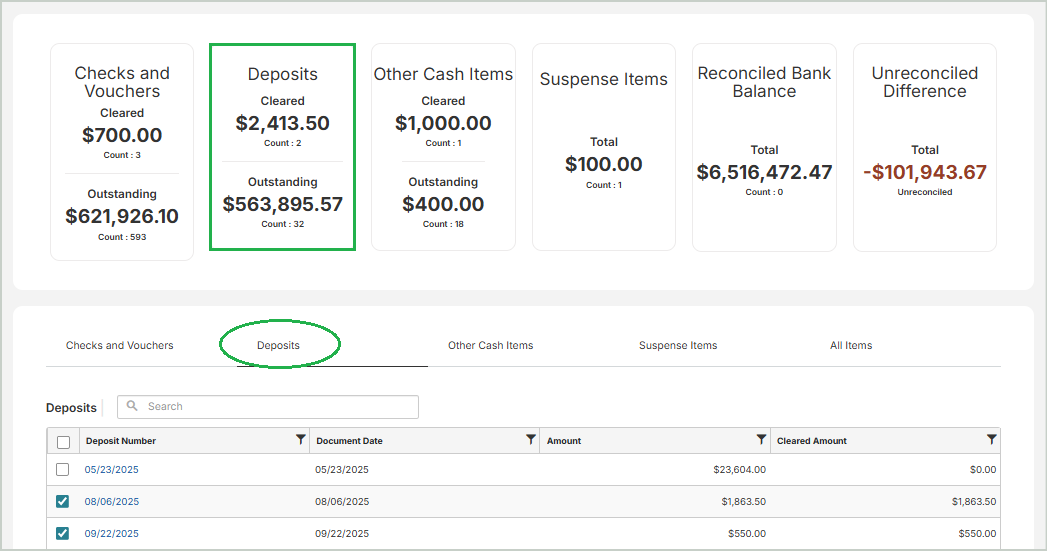This screenshot has width=1047, height=551.
Task: Uncheck the box for deposit 08/06/2025
Action: coord(63,502)
